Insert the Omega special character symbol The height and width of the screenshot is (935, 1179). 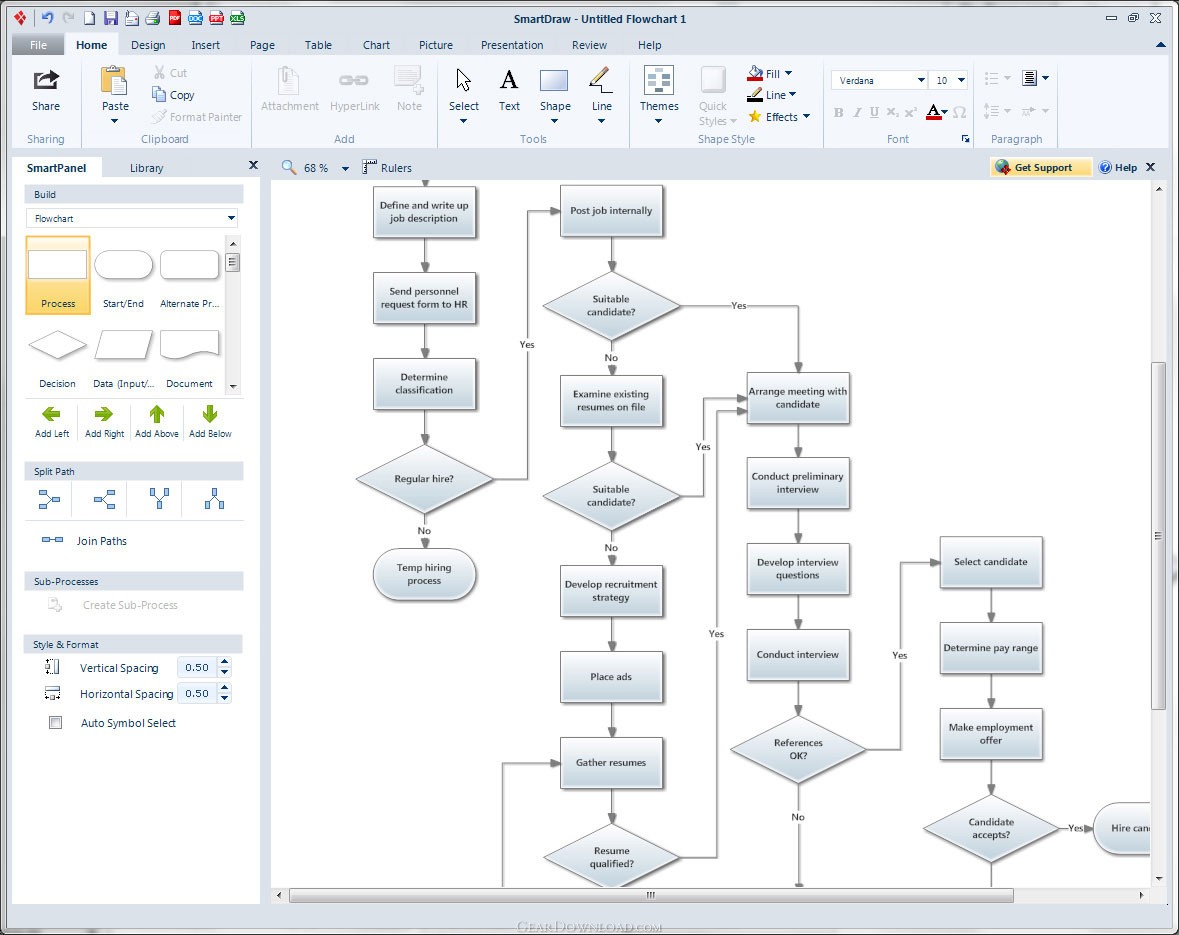click(959, 113)
